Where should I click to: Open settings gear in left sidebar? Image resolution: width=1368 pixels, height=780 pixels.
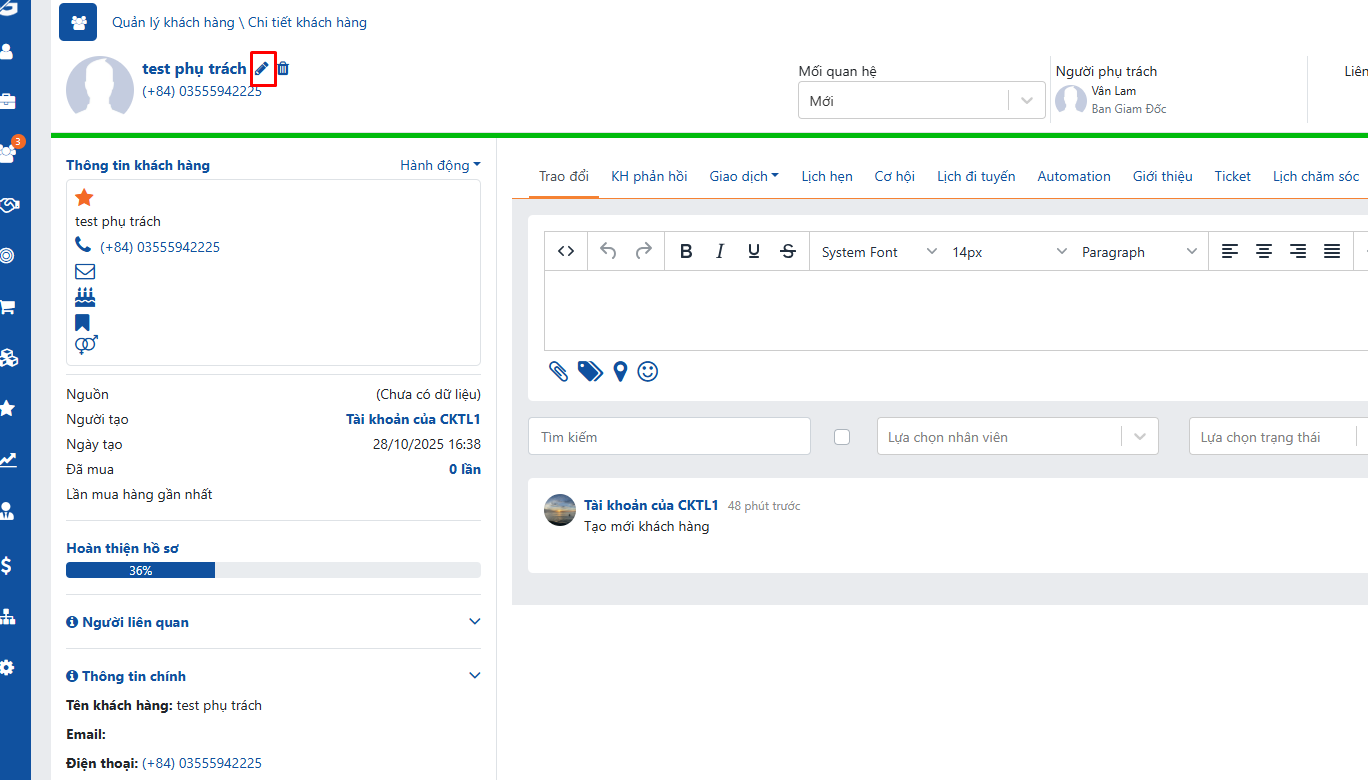8,667
